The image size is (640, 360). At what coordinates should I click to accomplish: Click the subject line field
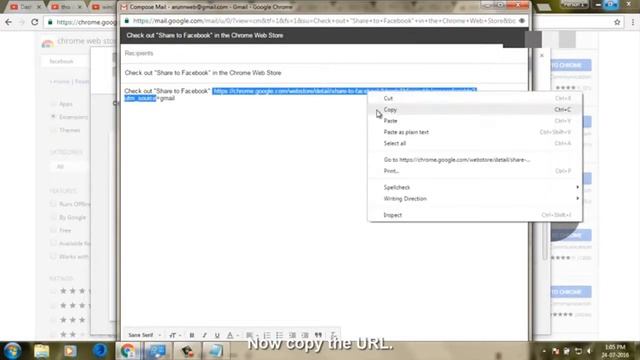324,73
